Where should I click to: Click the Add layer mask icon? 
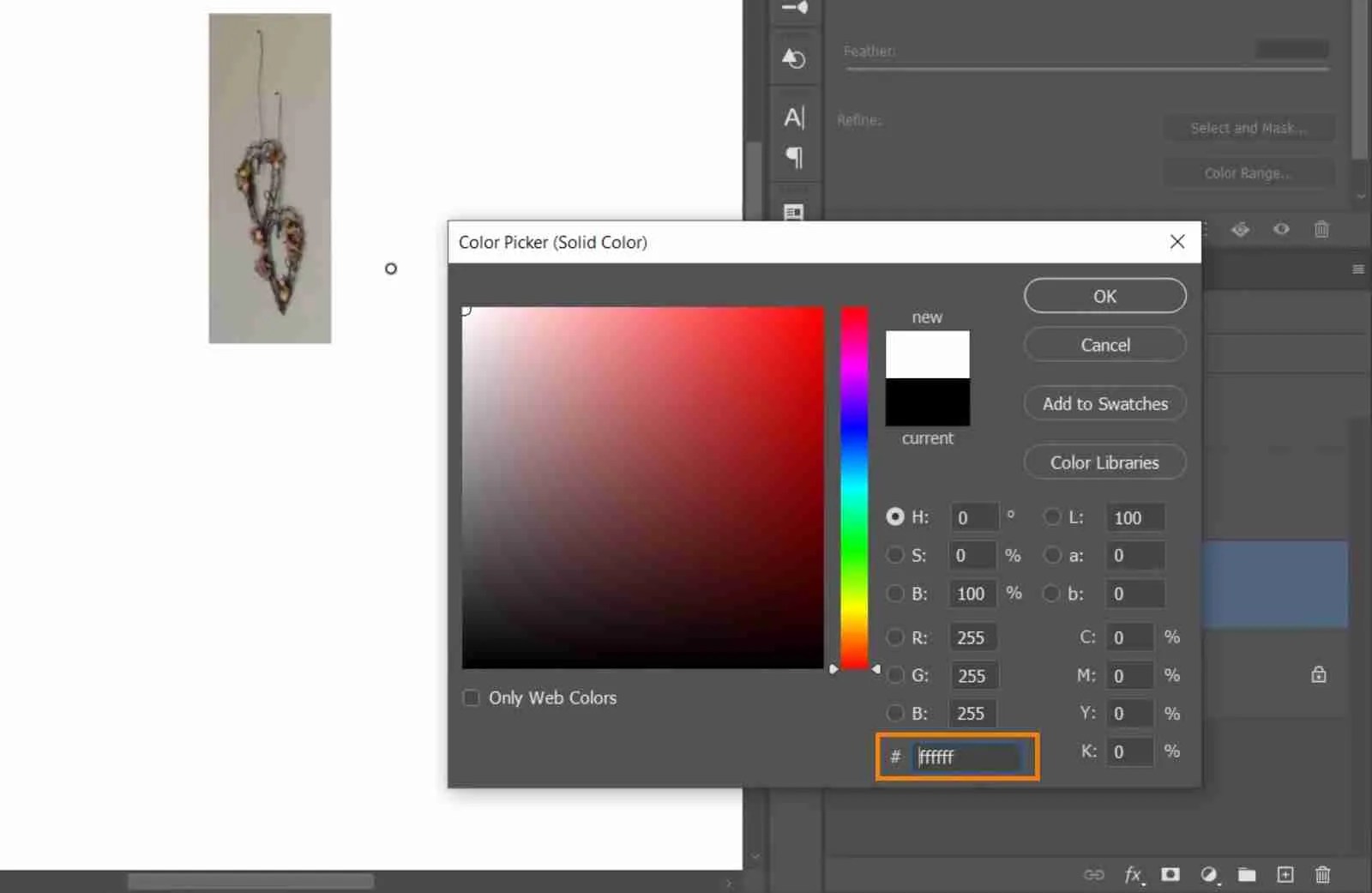(1169, 875)
